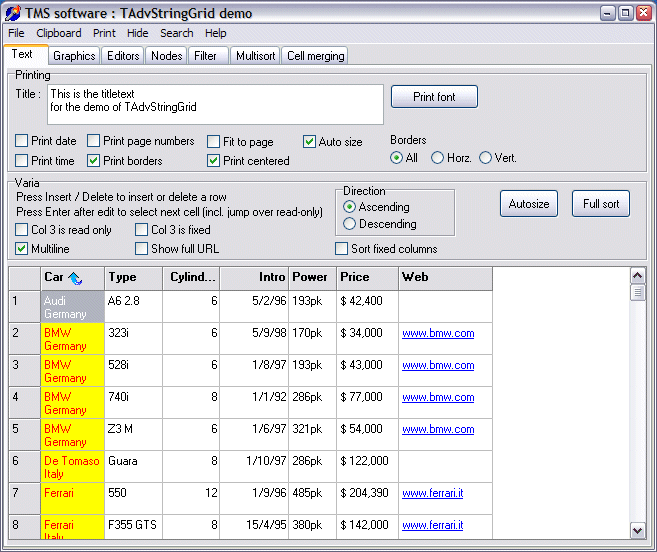Click the grid scrollbar up arrow
Viewport: 657px width, 552px height.
(x=638, y=275)
